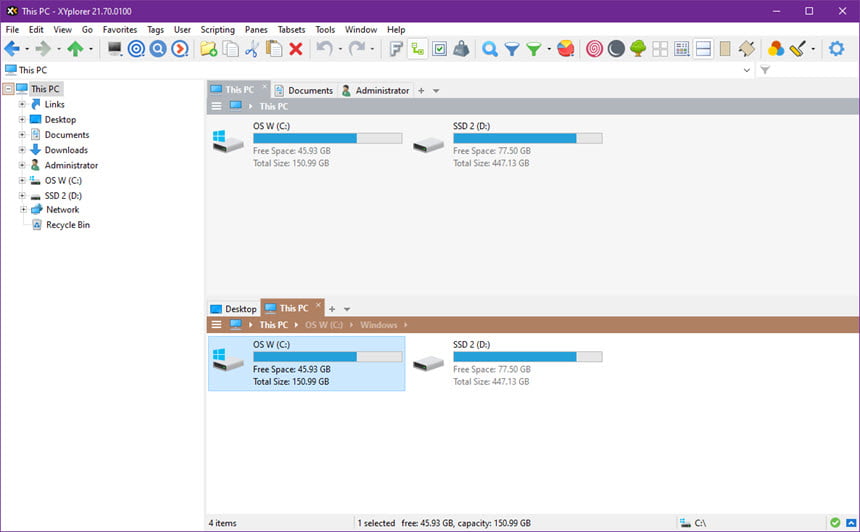Image resolution: width=860 pixels, height=532 pixels.
Task: Open the top pane tab list dropdown
Action: [436, 90]
